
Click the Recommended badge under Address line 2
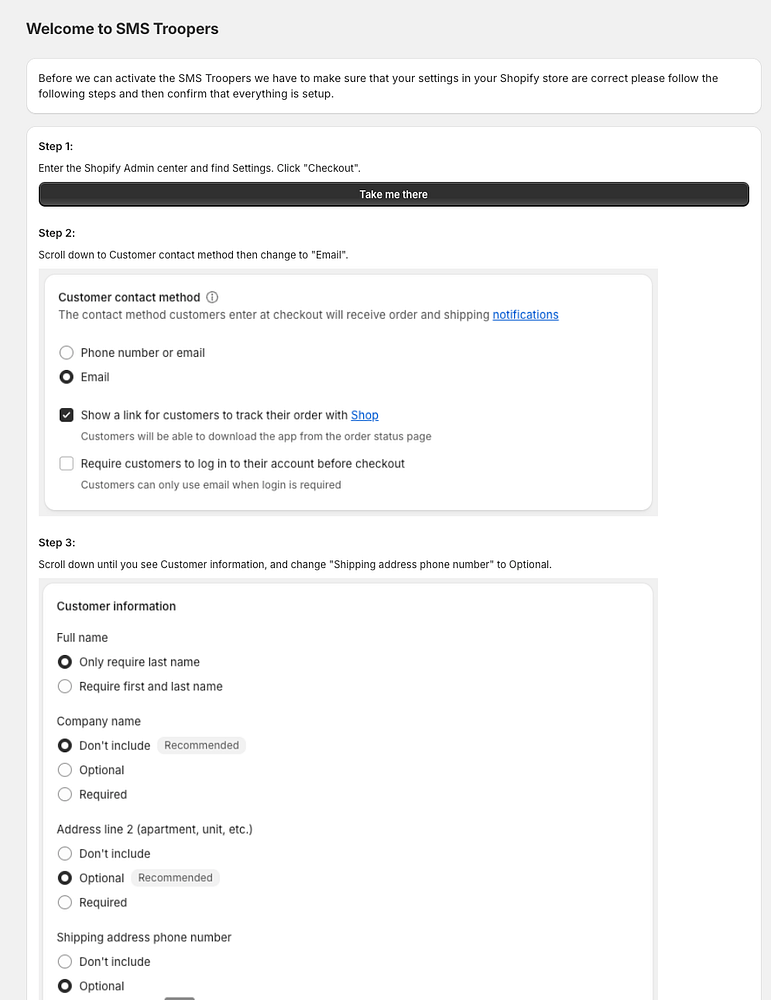pyautogui.click(x=175, y=878)
